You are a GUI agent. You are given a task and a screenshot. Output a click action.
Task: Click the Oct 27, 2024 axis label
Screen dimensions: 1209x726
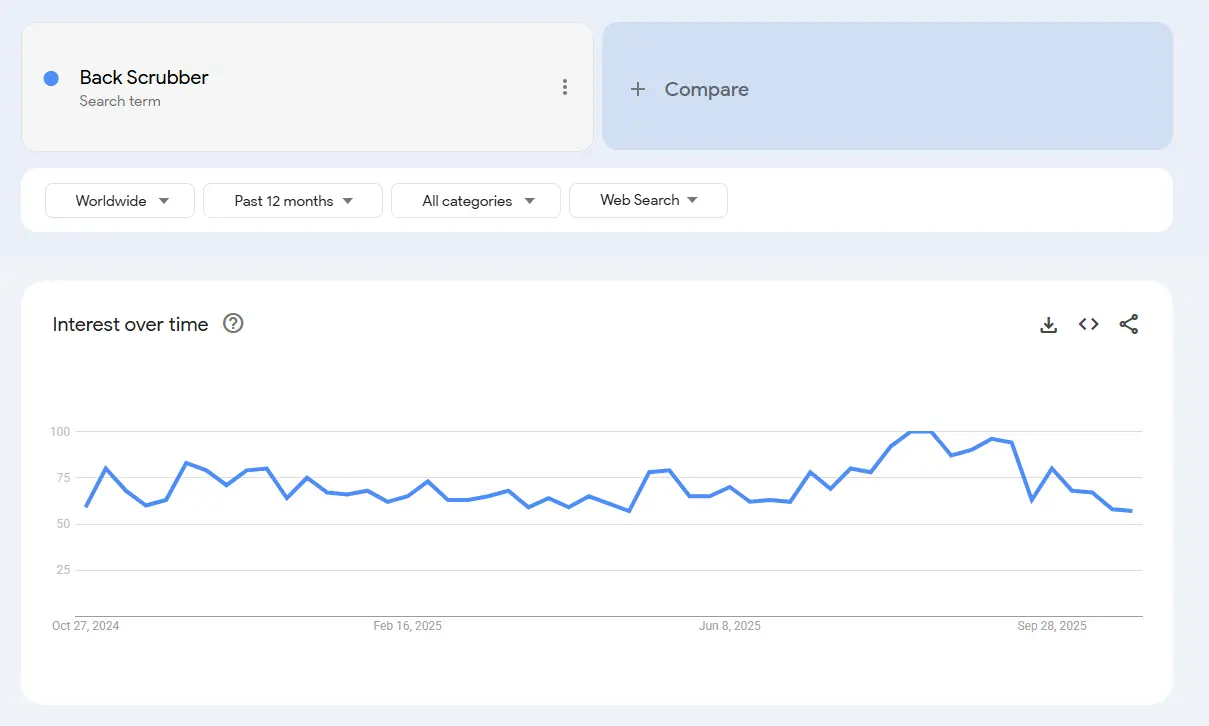[x=85, y=626]
